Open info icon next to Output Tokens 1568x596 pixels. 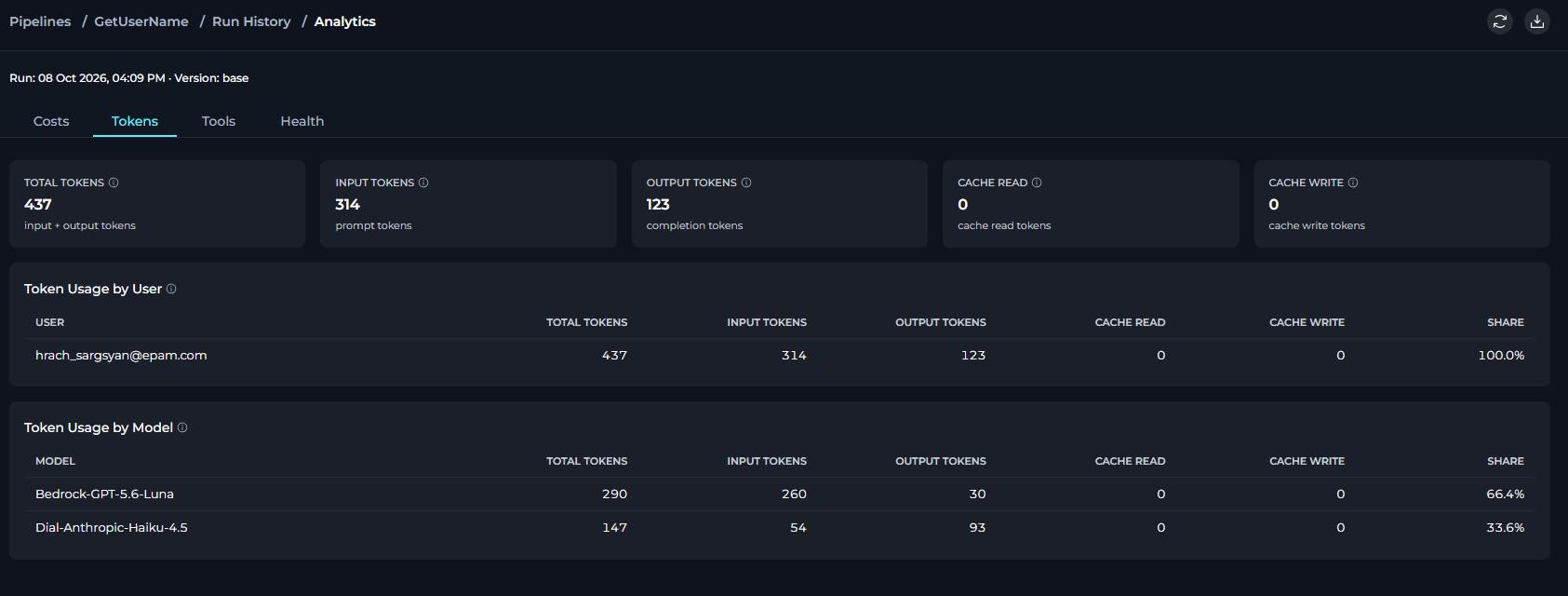point(746,183)
